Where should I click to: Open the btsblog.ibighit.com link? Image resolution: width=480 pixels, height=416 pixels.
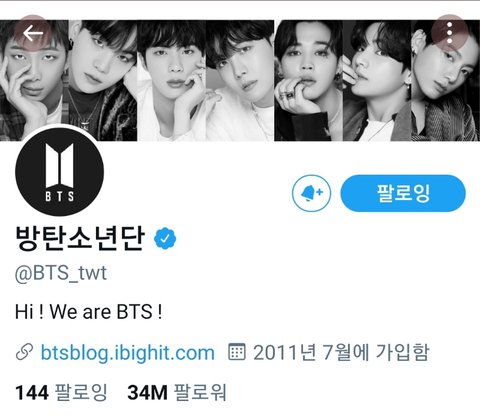click(x=127, y=352)
